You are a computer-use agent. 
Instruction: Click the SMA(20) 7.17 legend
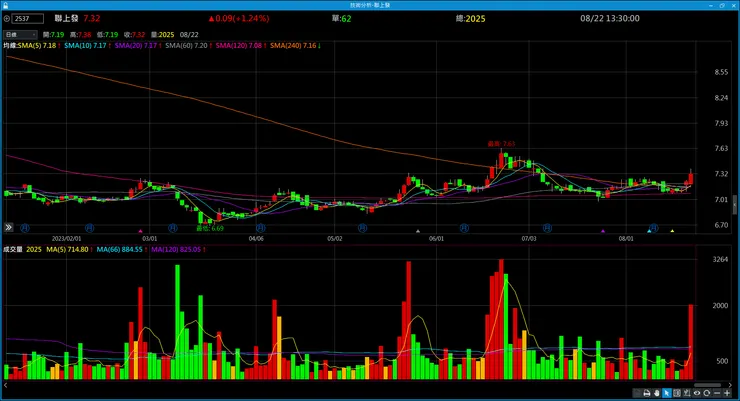(138, 46)
